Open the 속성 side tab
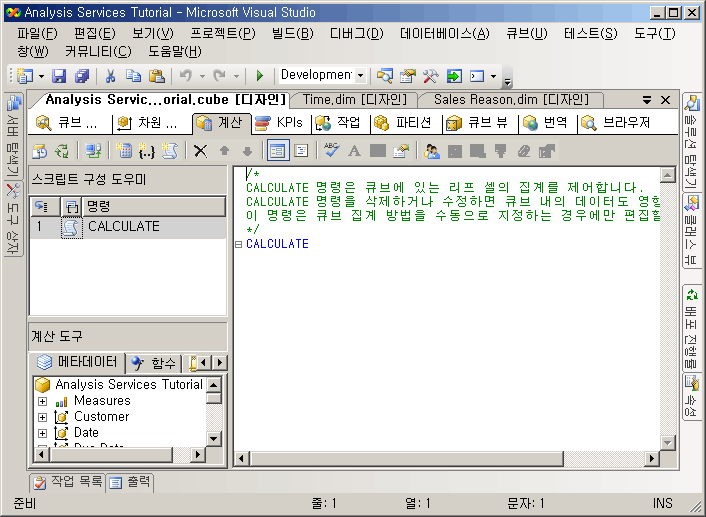 tap(692, 396)
